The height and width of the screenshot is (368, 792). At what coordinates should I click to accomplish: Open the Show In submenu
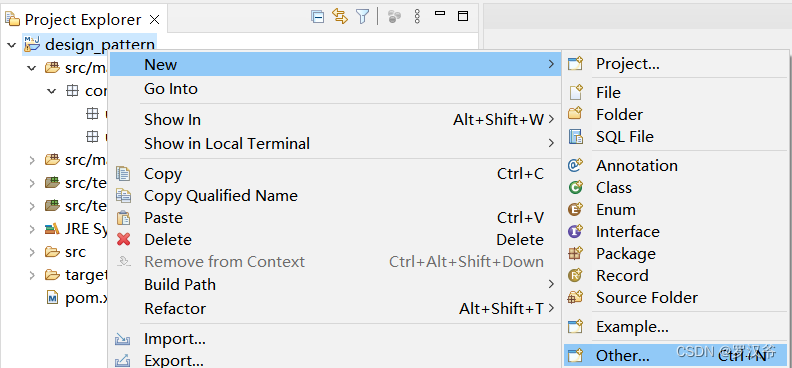click(335, 120)
